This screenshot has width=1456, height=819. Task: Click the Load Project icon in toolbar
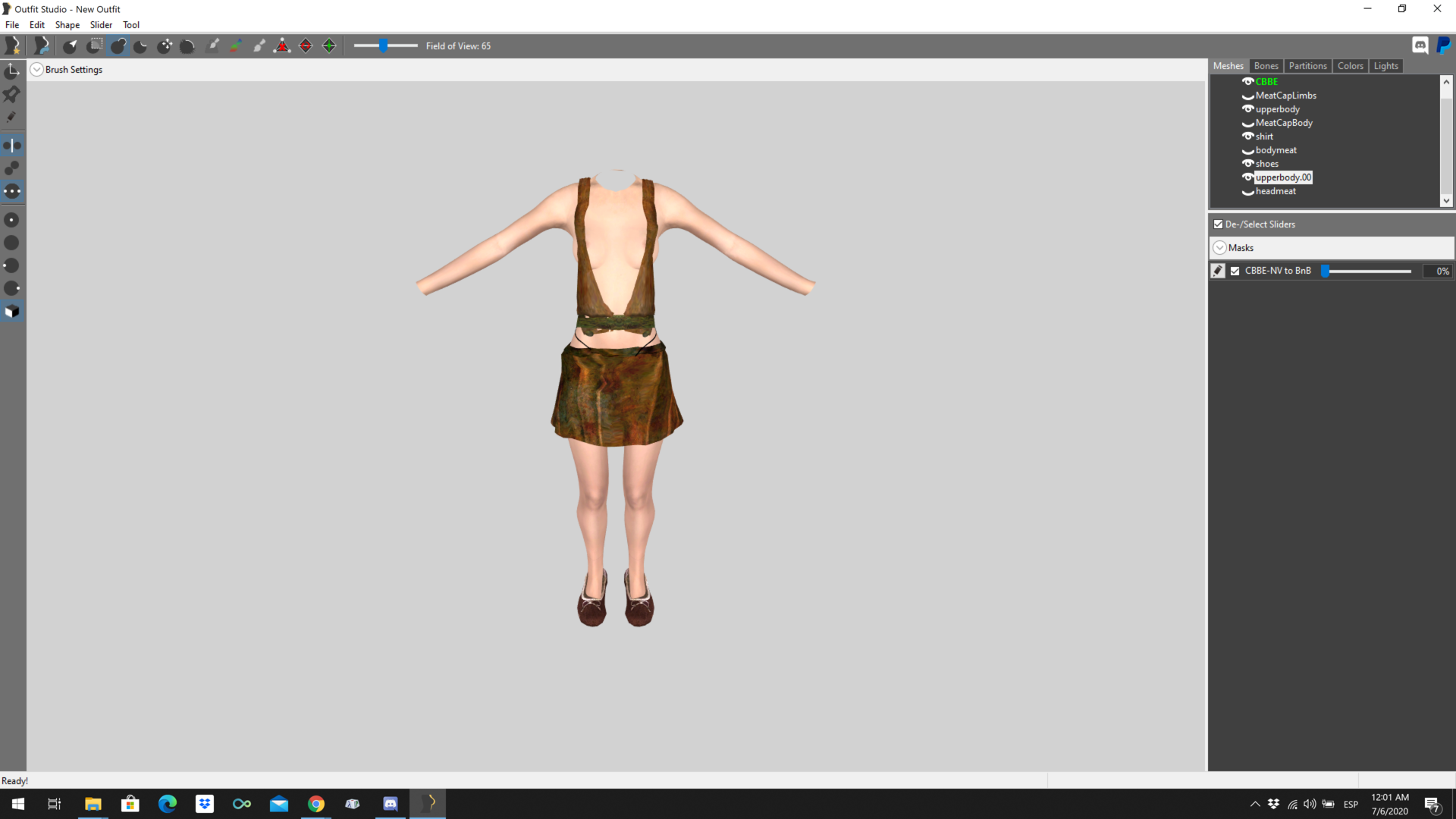pyautogui.click(x=42, y=45)
